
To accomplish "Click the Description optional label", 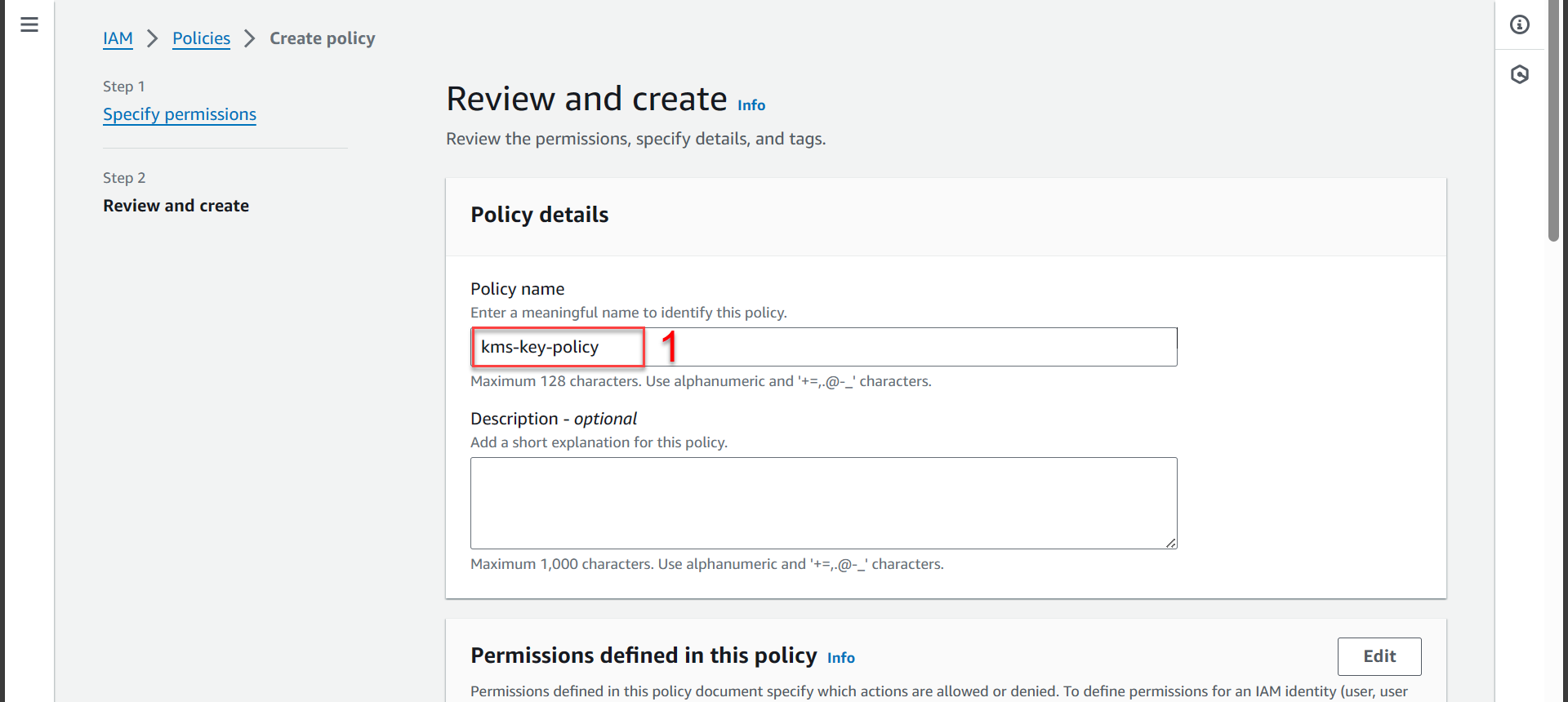I will pyautogui.click(x=553, y=419).
